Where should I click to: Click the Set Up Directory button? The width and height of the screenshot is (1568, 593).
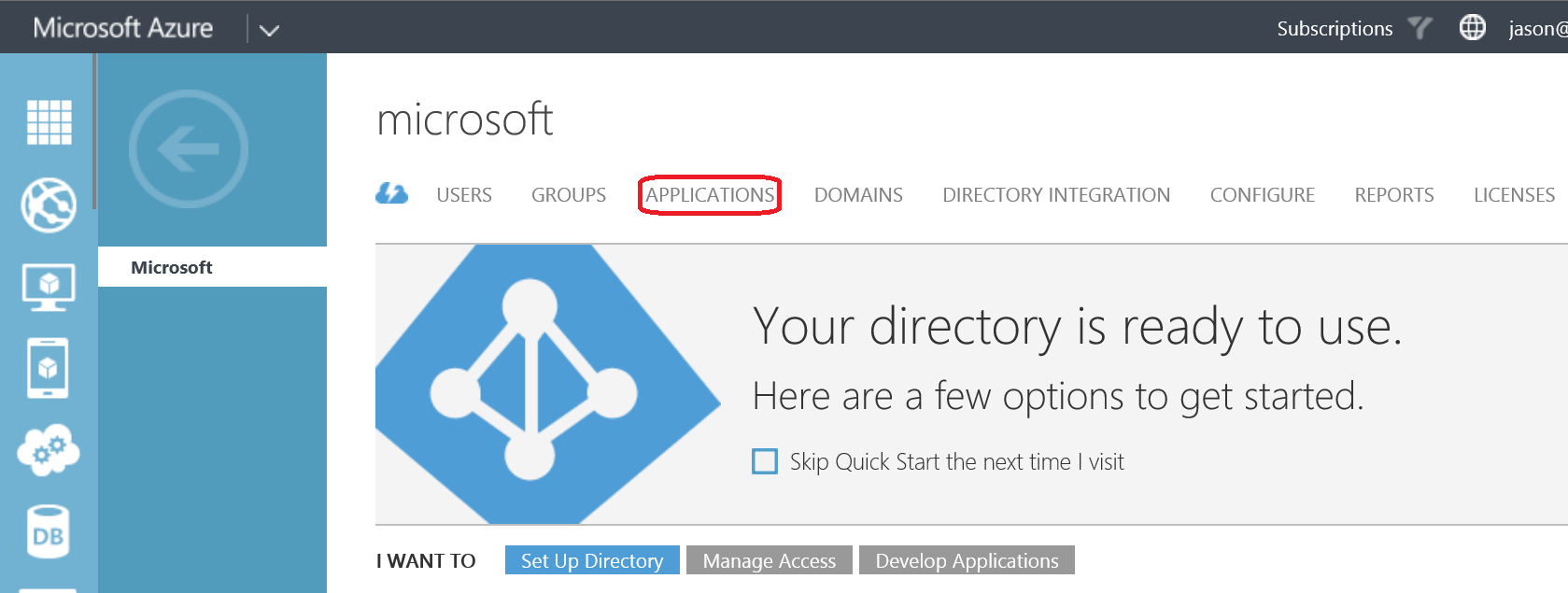pos(592,560)
